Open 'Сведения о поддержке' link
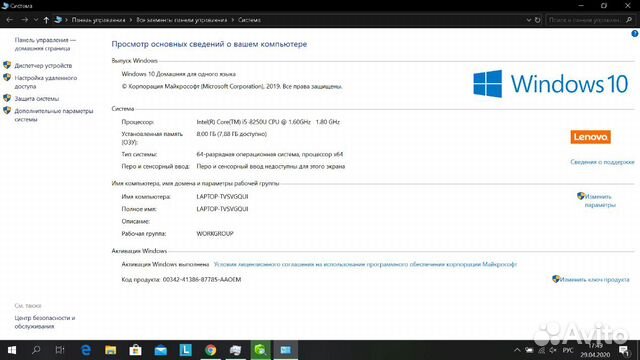Viewport: 640px width, 360px height. [x=602, y=162]
